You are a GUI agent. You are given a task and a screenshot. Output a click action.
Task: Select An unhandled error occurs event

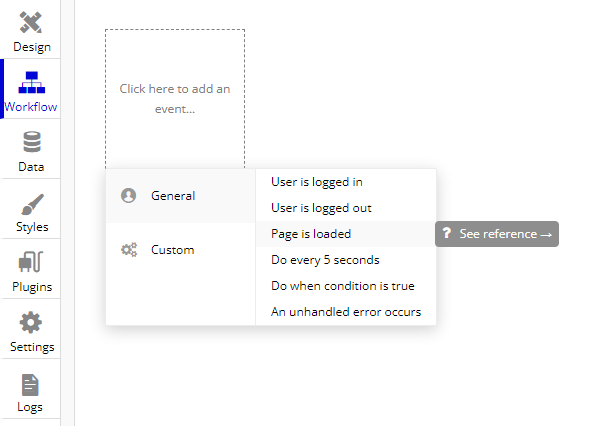pos(346,312)
